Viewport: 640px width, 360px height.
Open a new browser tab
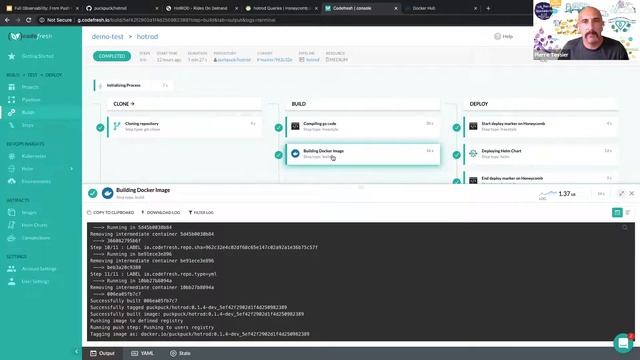[488, 8]
